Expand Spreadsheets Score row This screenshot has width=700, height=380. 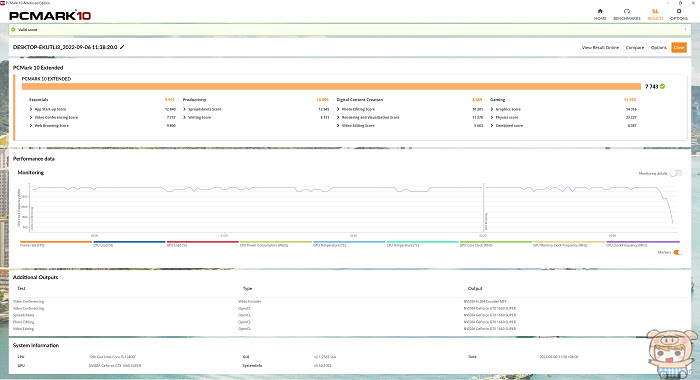pos(185,109)
